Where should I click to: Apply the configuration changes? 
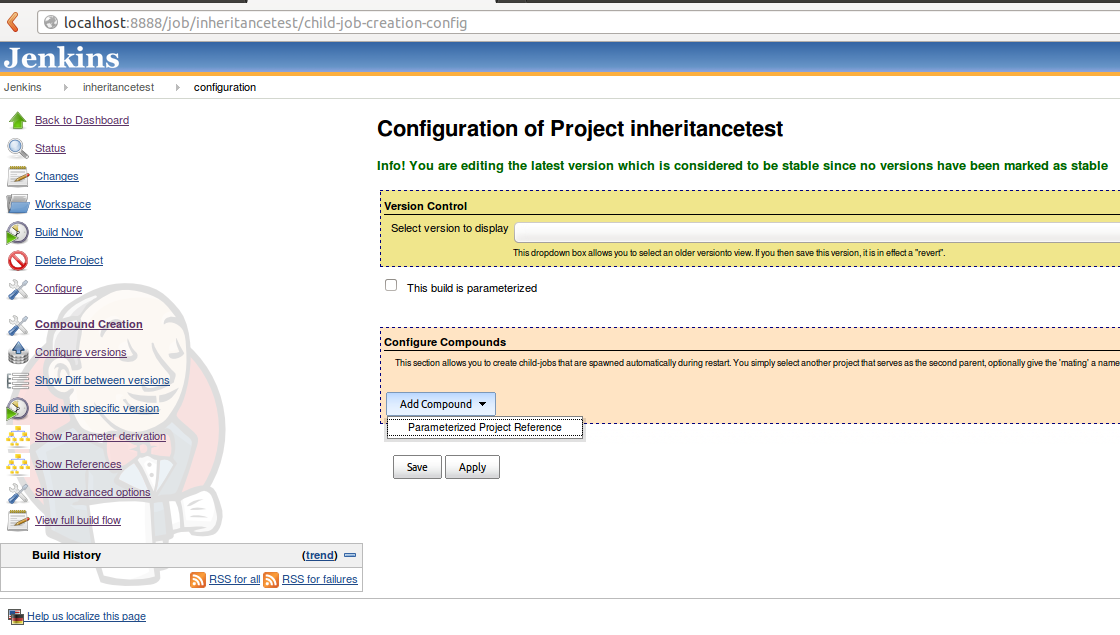tap(472, 466)
